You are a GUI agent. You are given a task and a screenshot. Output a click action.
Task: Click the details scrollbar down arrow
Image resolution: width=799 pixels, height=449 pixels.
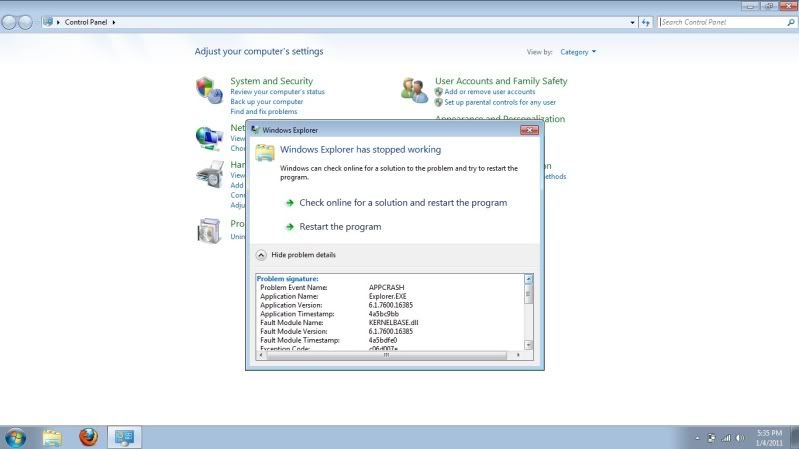[x=528, y=345]
